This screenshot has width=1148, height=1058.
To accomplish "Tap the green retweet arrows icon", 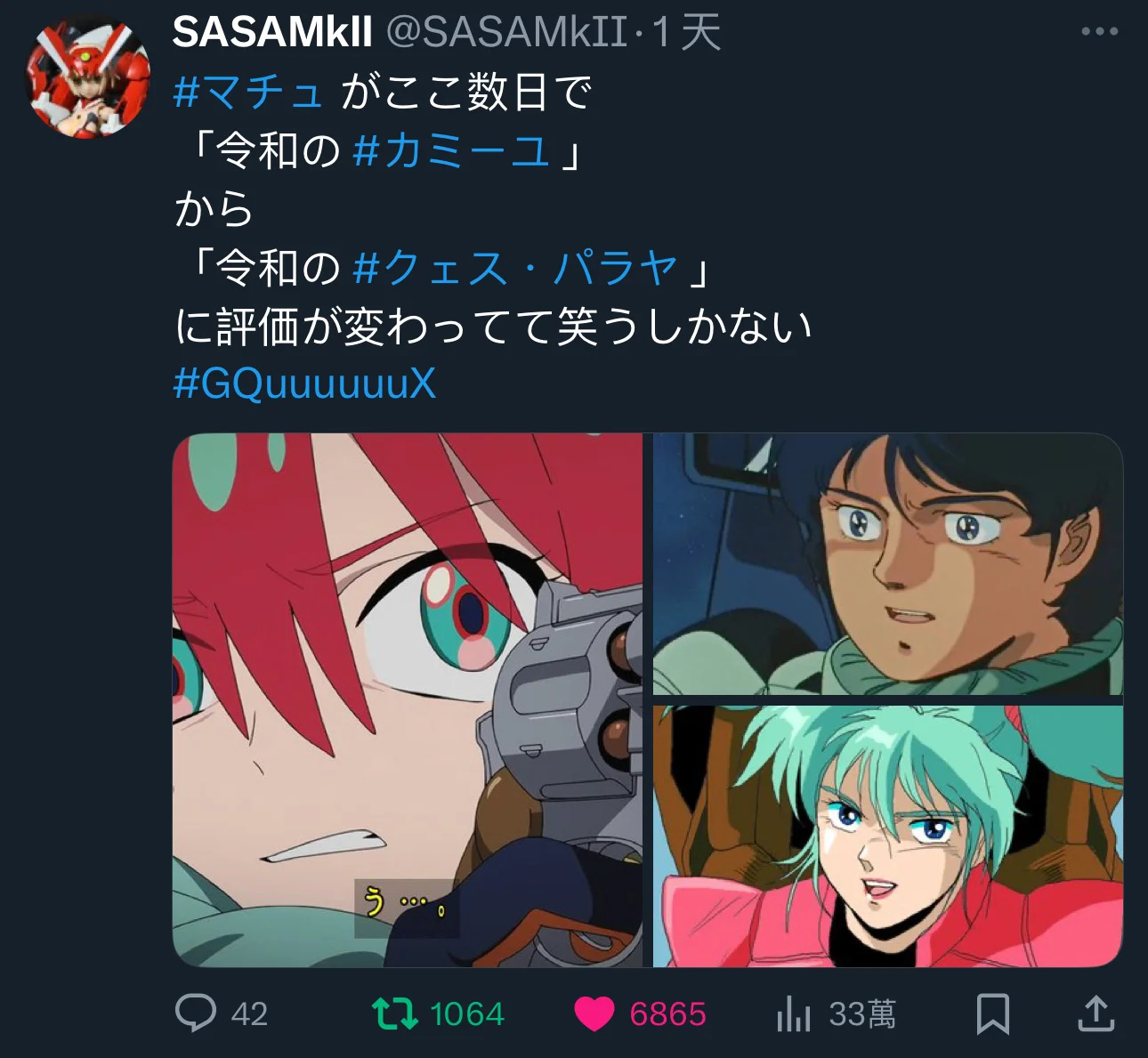I will [394, 1014].
